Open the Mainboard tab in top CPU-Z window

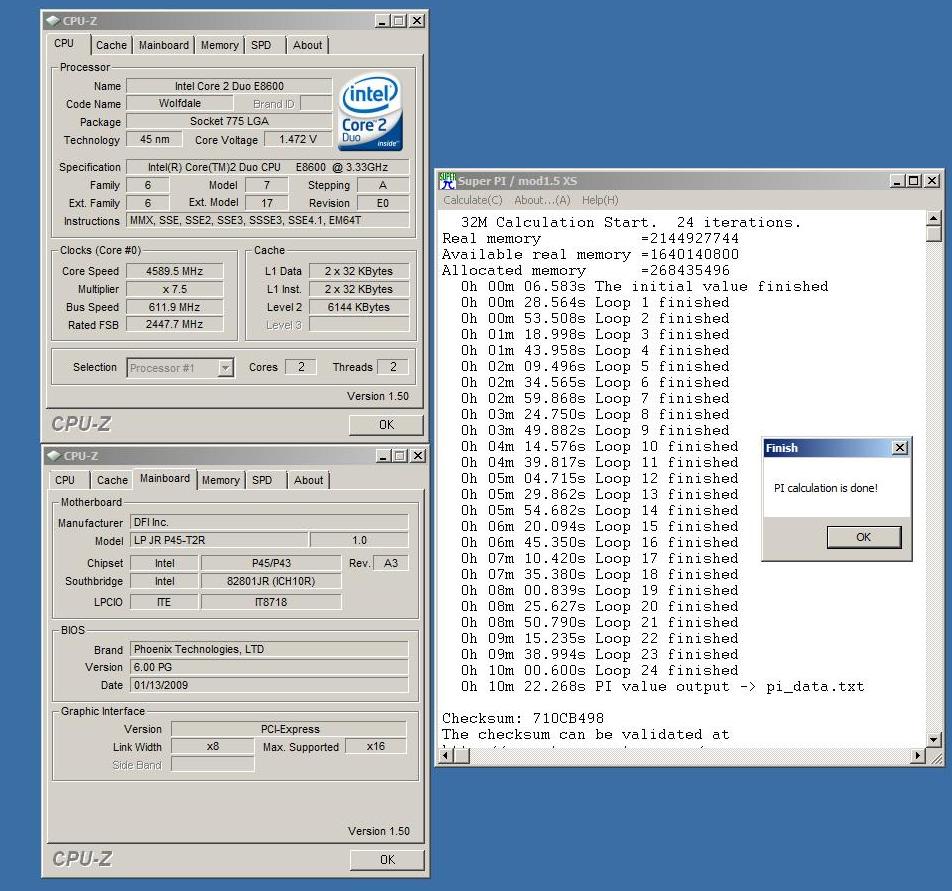pyautogui.click(x=163, y=45)
